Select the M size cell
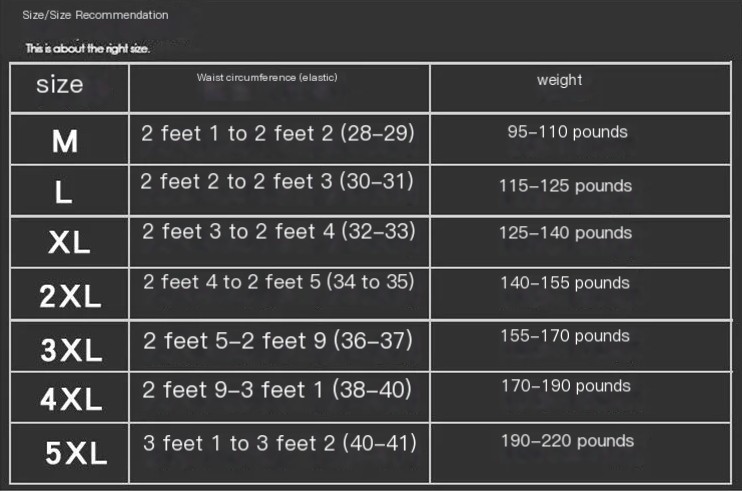This screenshot has height=491, width=742. 65,141
